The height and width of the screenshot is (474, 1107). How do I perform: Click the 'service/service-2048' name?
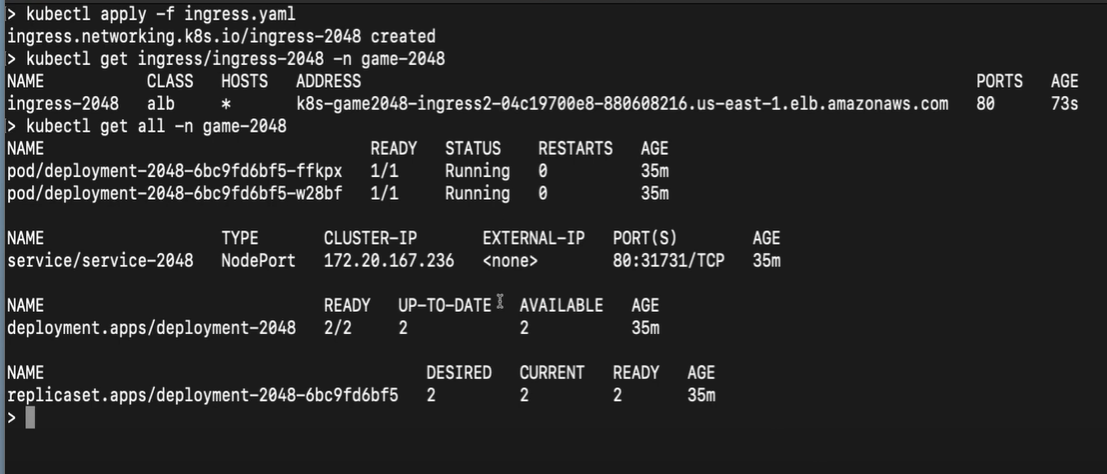pos(100,261)
